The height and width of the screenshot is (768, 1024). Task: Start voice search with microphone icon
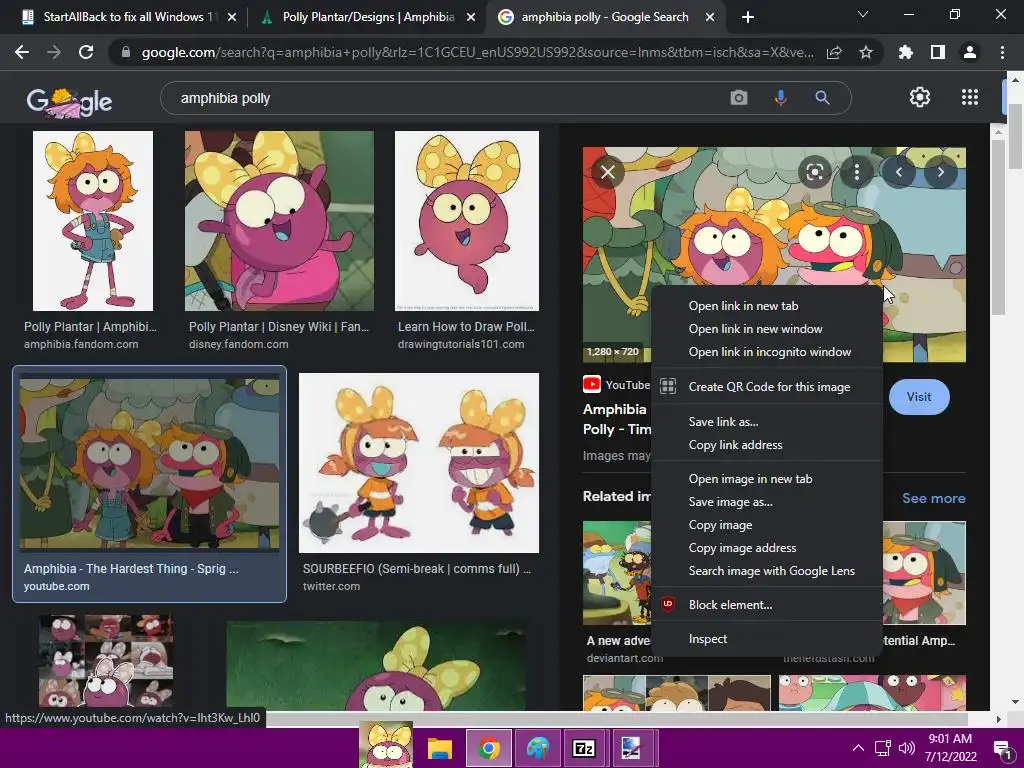coord(780,98)
